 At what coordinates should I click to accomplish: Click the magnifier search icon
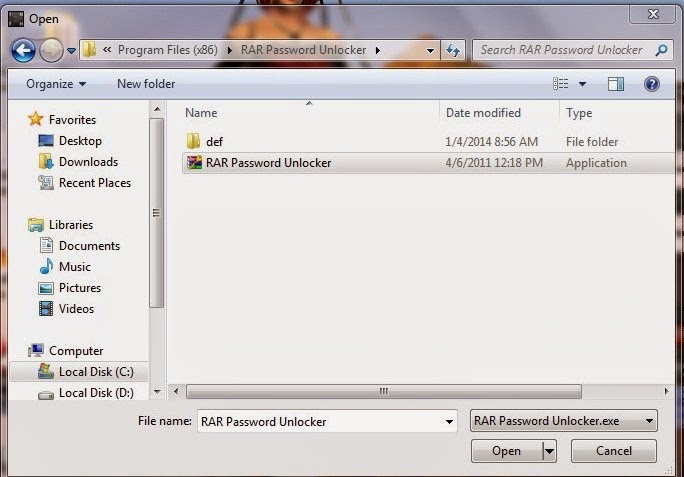tap(662, 50)
